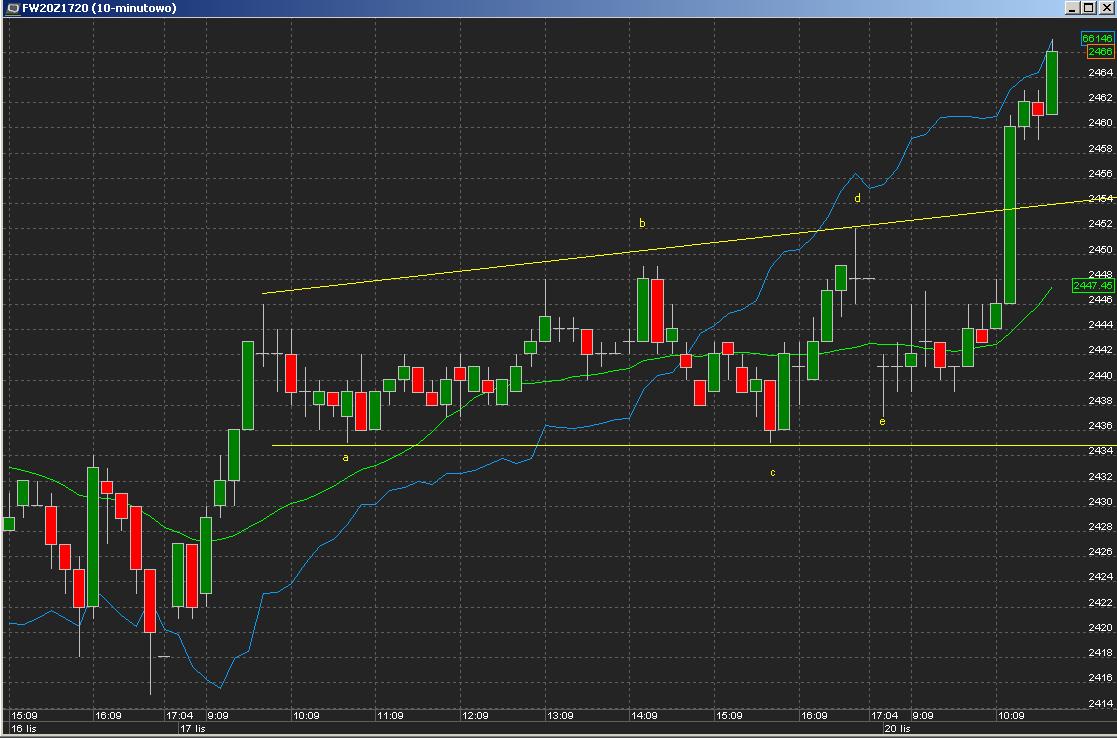Click the 2420 price axis label
Screen dimensions: 1117x738
point(1101,628)
